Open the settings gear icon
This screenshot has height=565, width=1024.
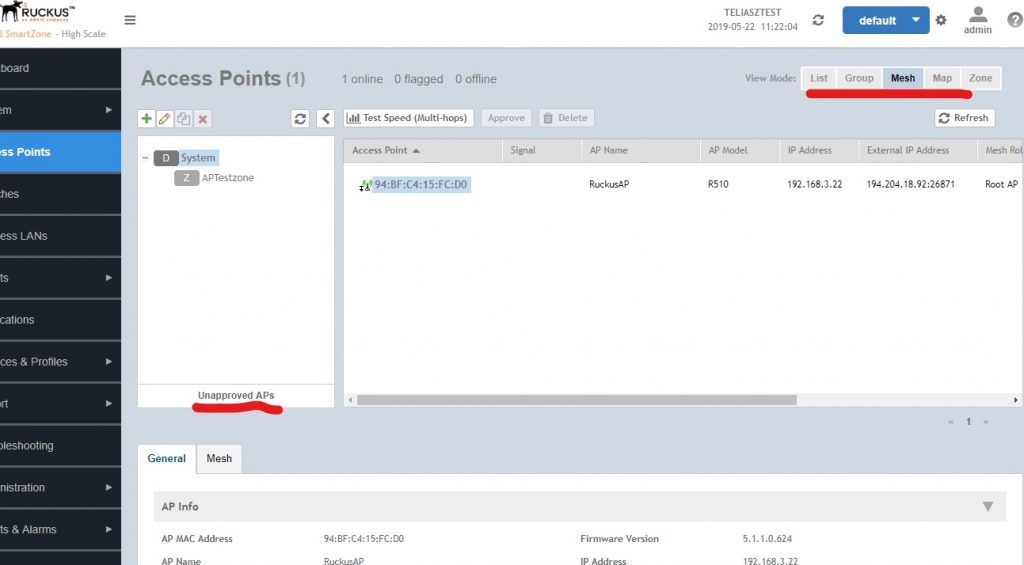coord(941,21)
